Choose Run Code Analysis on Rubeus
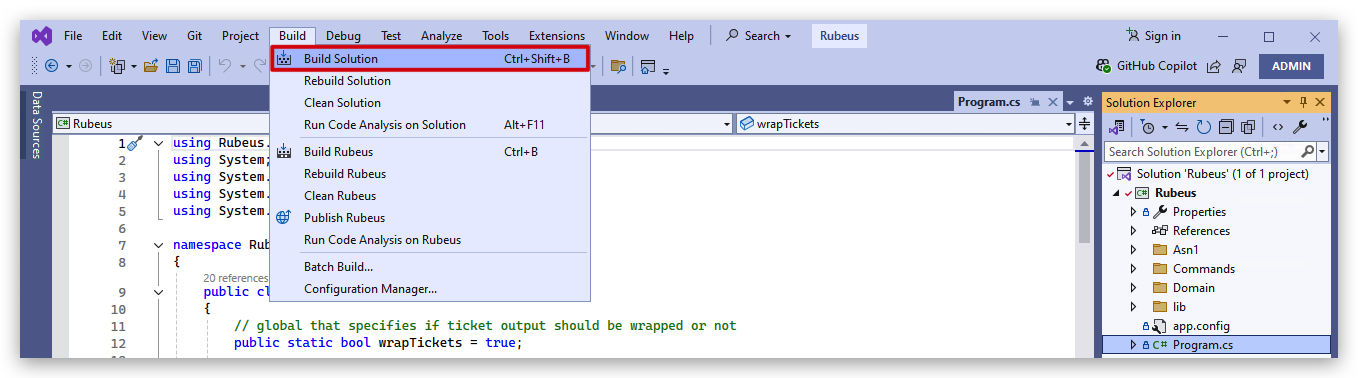 point(430,240)
